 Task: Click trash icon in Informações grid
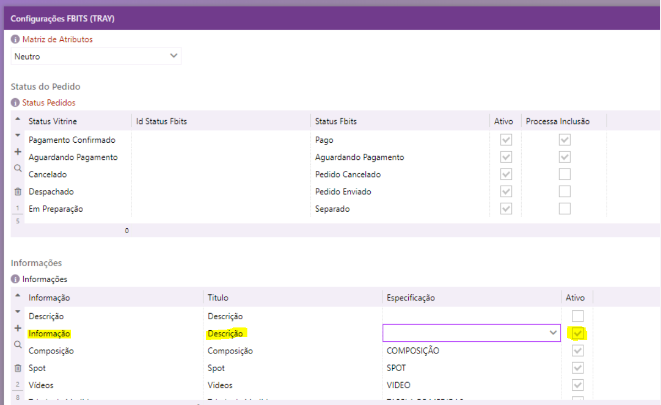click(x=17, y=368)
